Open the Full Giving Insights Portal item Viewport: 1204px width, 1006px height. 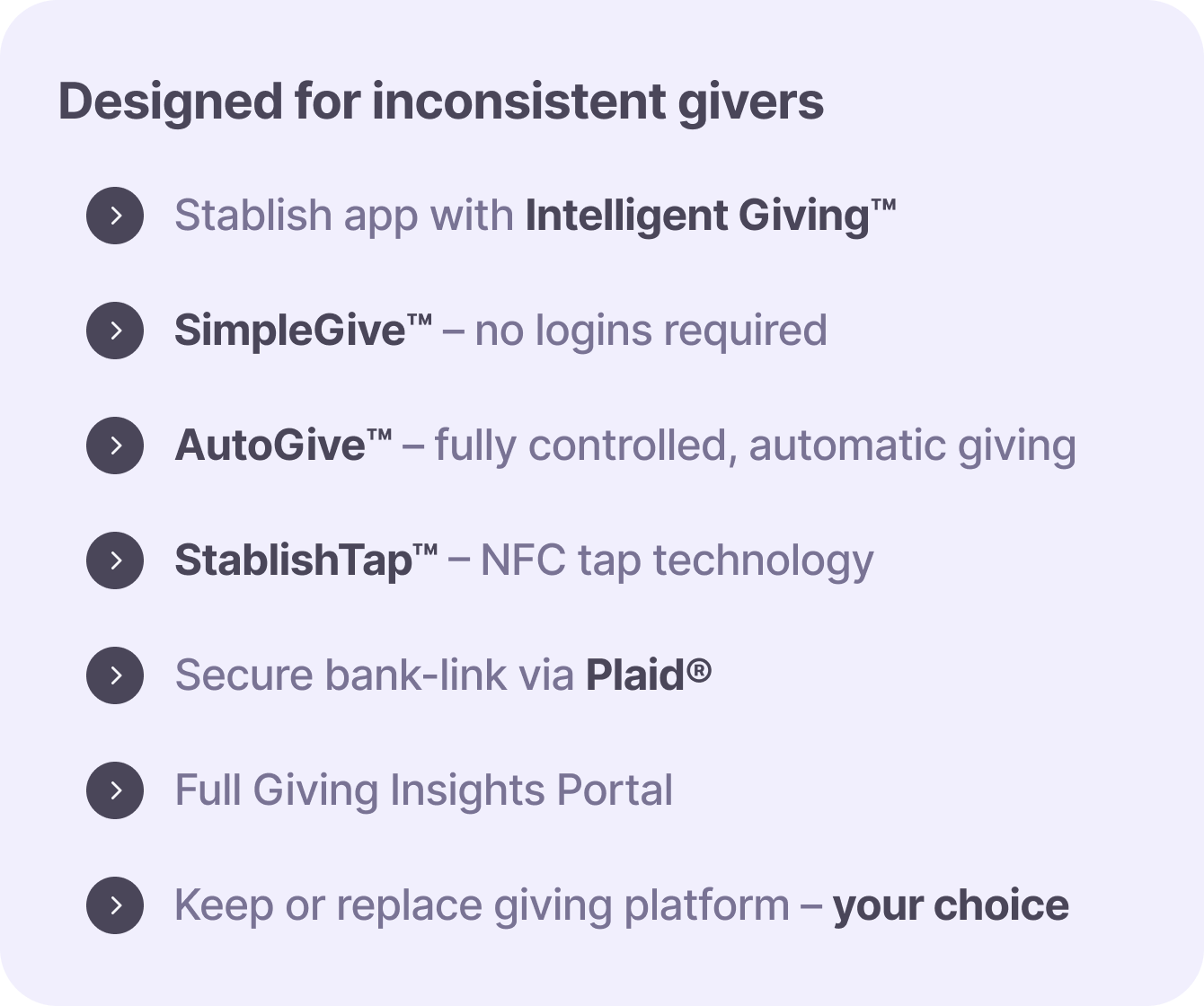[x=423, y=790]
